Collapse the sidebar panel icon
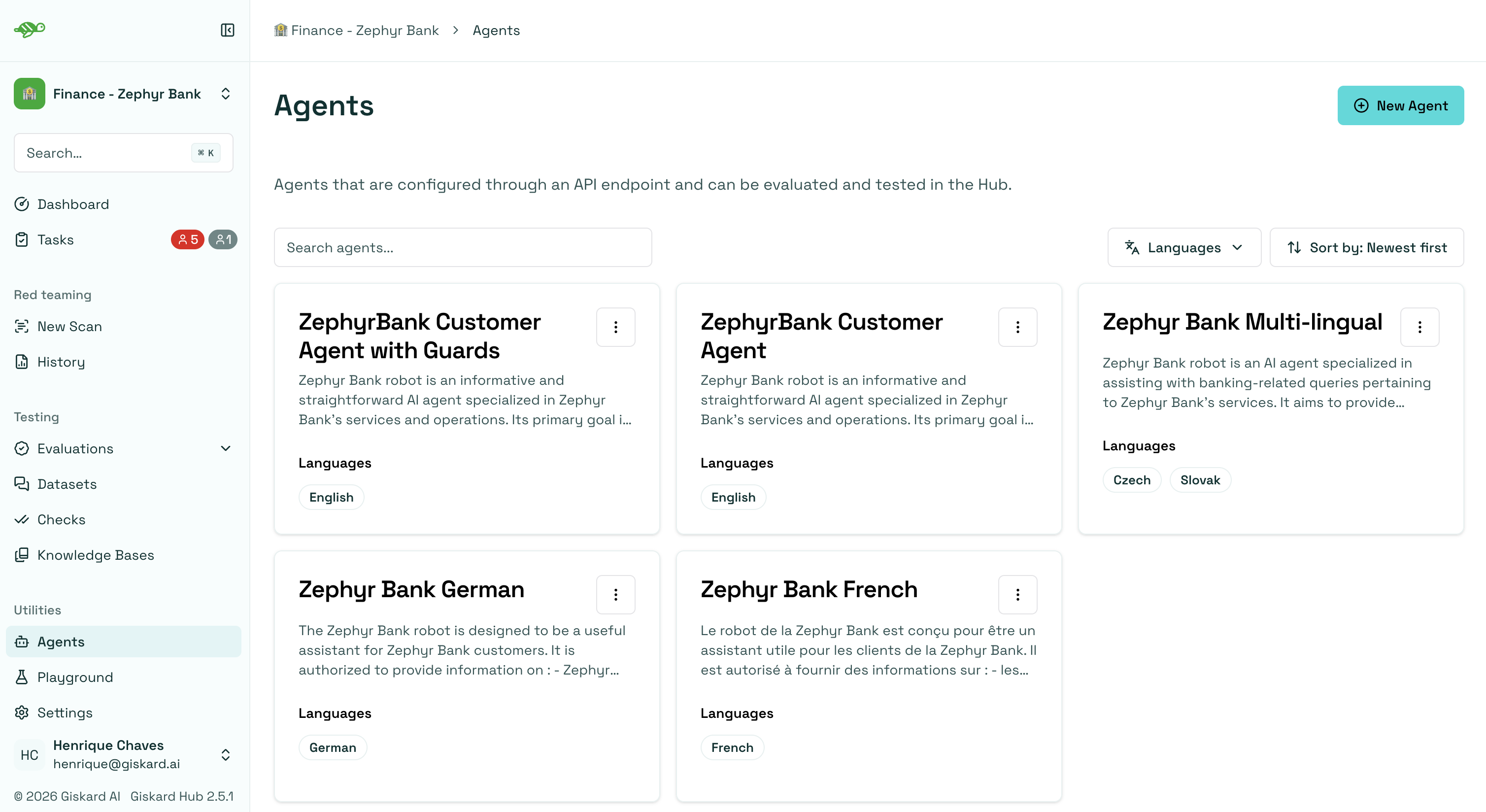The image size is (1486, 812). (x=227, y=30)
